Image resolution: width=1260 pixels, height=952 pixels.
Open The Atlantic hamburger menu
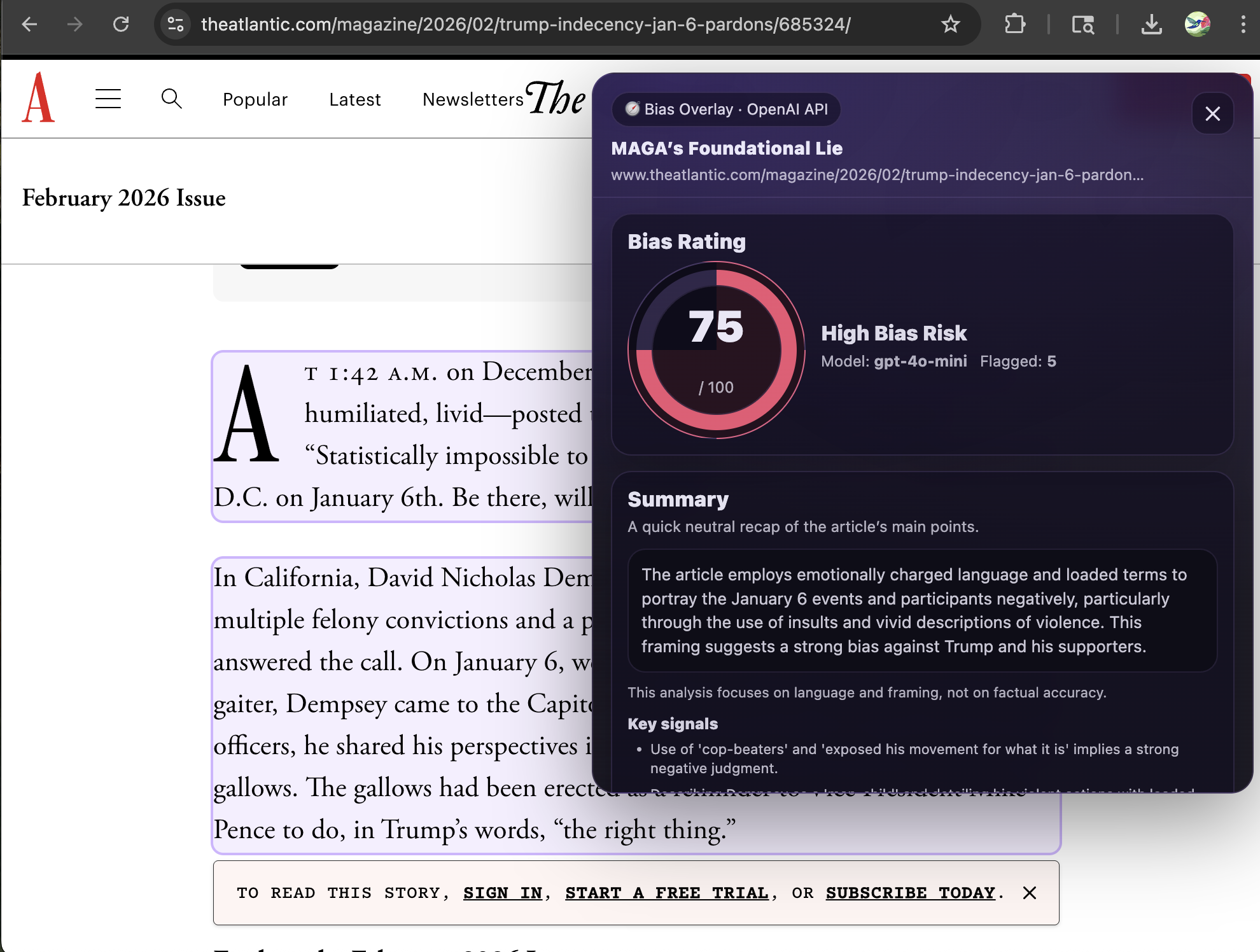point(108,99)
